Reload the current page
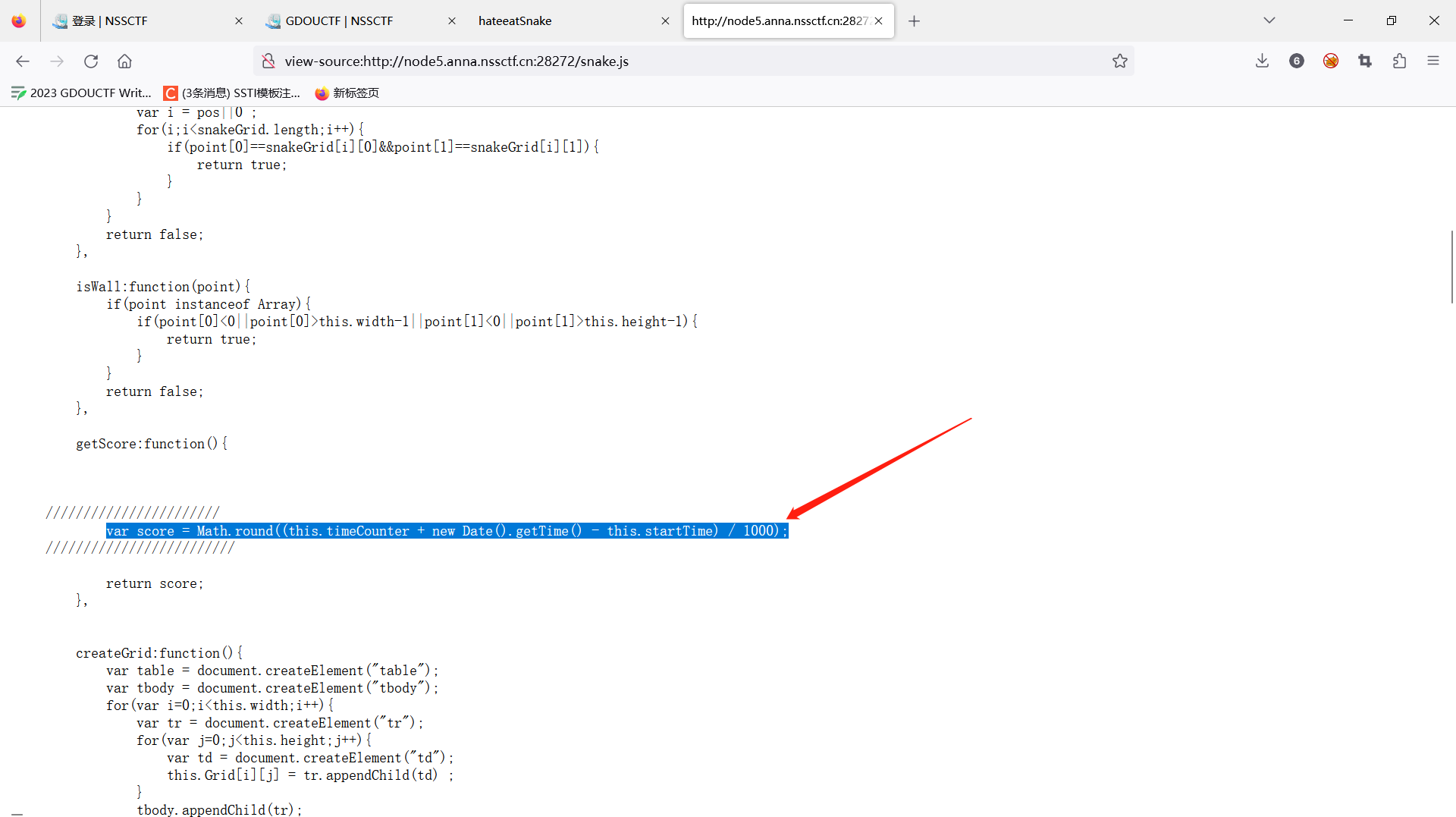Image resolution: width=1456 pixels, height=817 pixels. click(91, 61)
